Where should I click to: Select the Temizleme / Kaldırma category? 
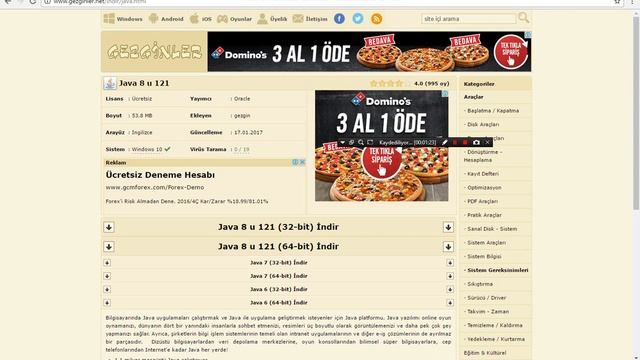coord(495,325)
